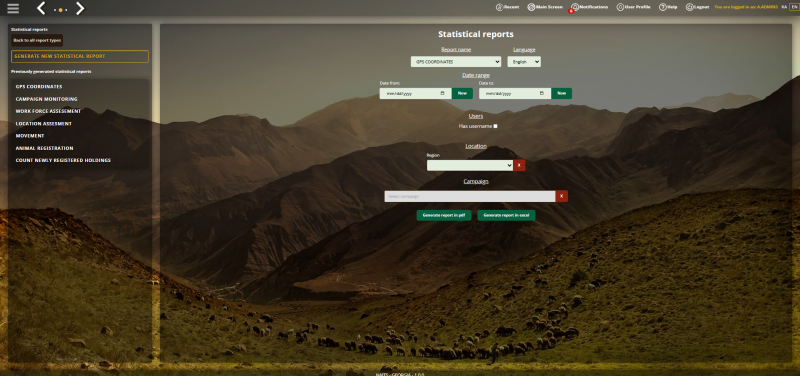Set Date to to Now

point(561,93)
